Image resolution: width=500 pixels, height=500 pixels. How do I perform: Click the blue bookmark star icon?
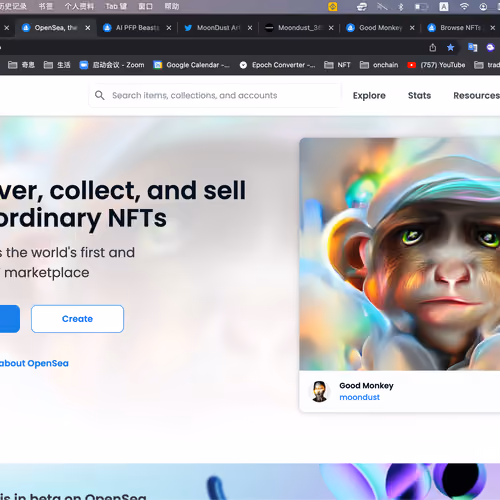point(450,48)
